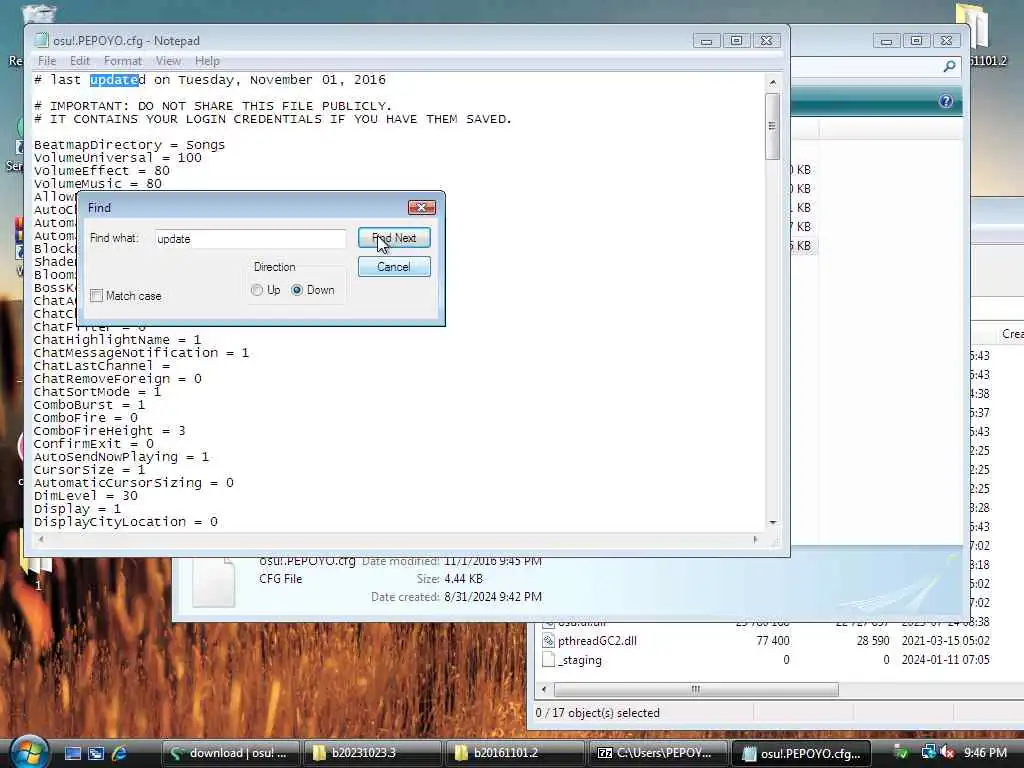Click pthreadGC2.dll file icon in 7-Zip

[549, 641]
